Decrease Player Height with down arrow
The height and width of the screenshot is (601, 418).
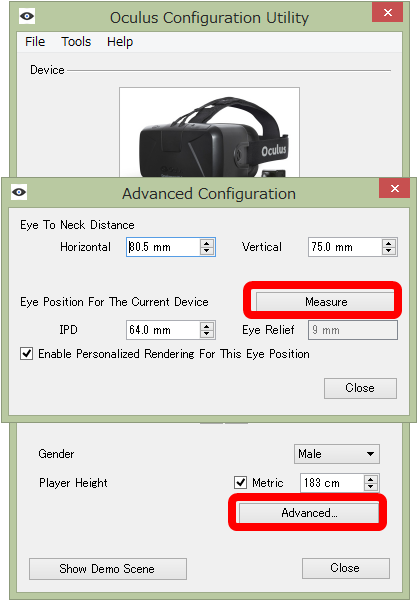click(370, 486)
